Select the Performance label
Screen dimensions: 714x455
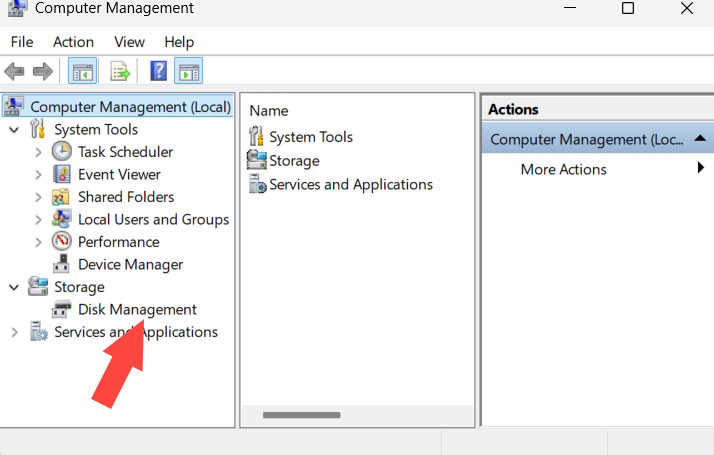click(118, 242)
